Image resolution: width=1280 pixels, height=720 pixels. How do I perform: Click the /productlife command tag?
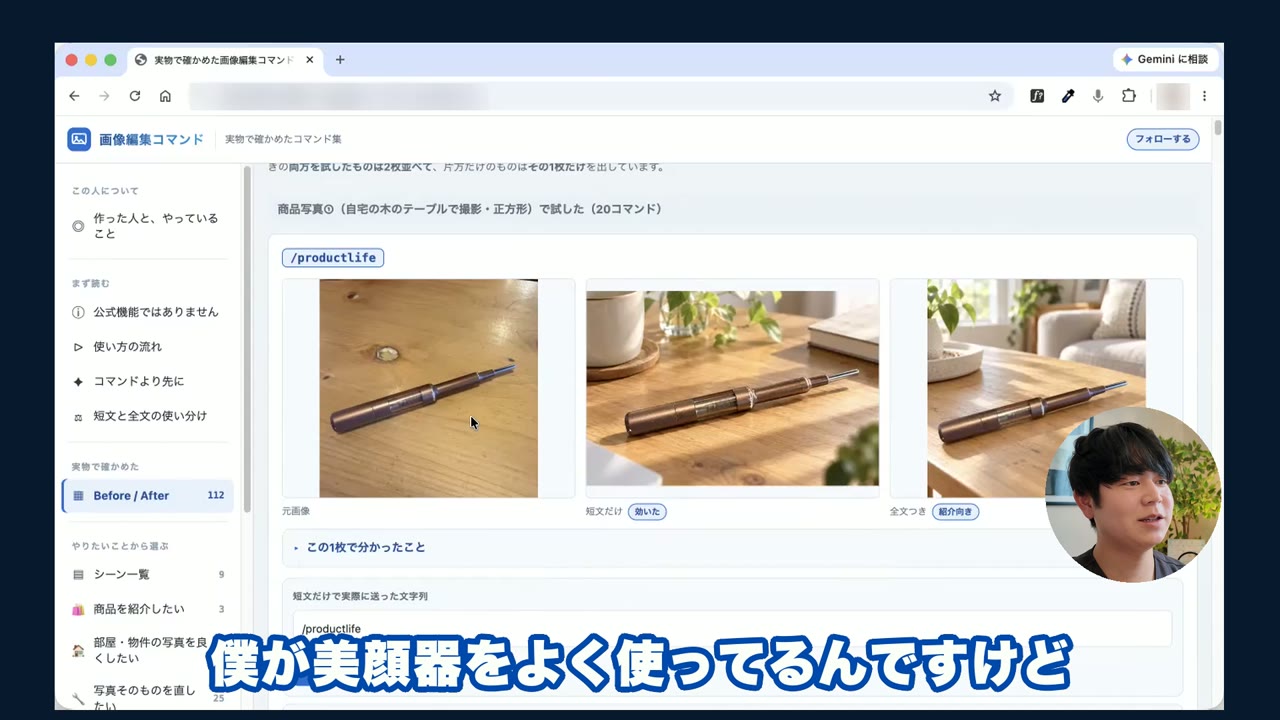(333, 258)
